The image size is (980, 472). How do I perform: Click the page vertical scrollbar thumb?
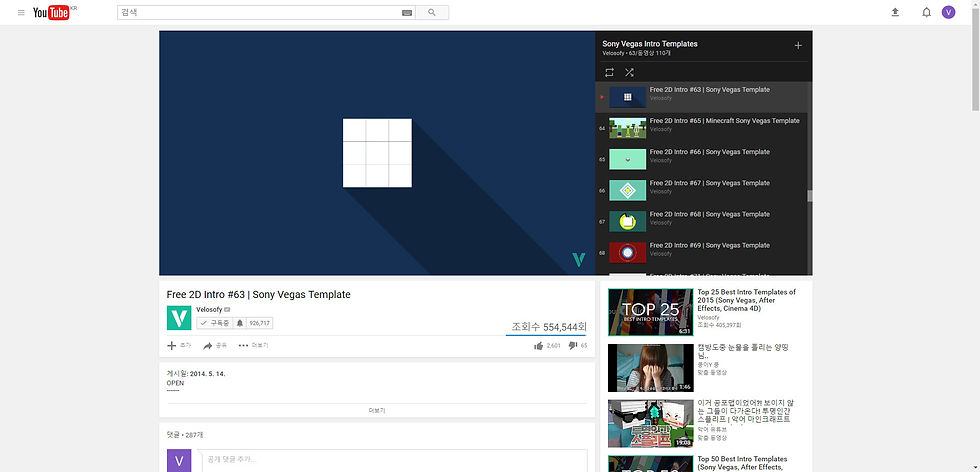tap(976, 59)
